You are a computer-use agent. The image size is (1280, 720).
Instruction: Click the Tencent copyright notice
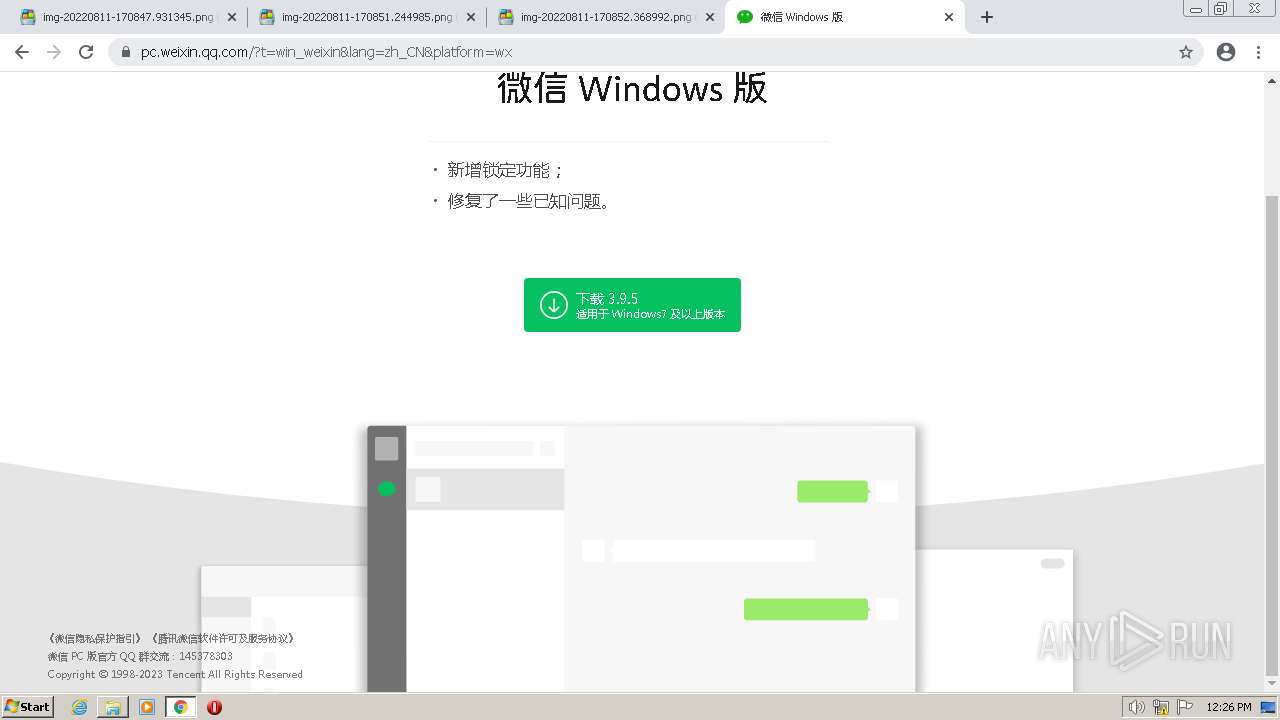coord(175,674)
